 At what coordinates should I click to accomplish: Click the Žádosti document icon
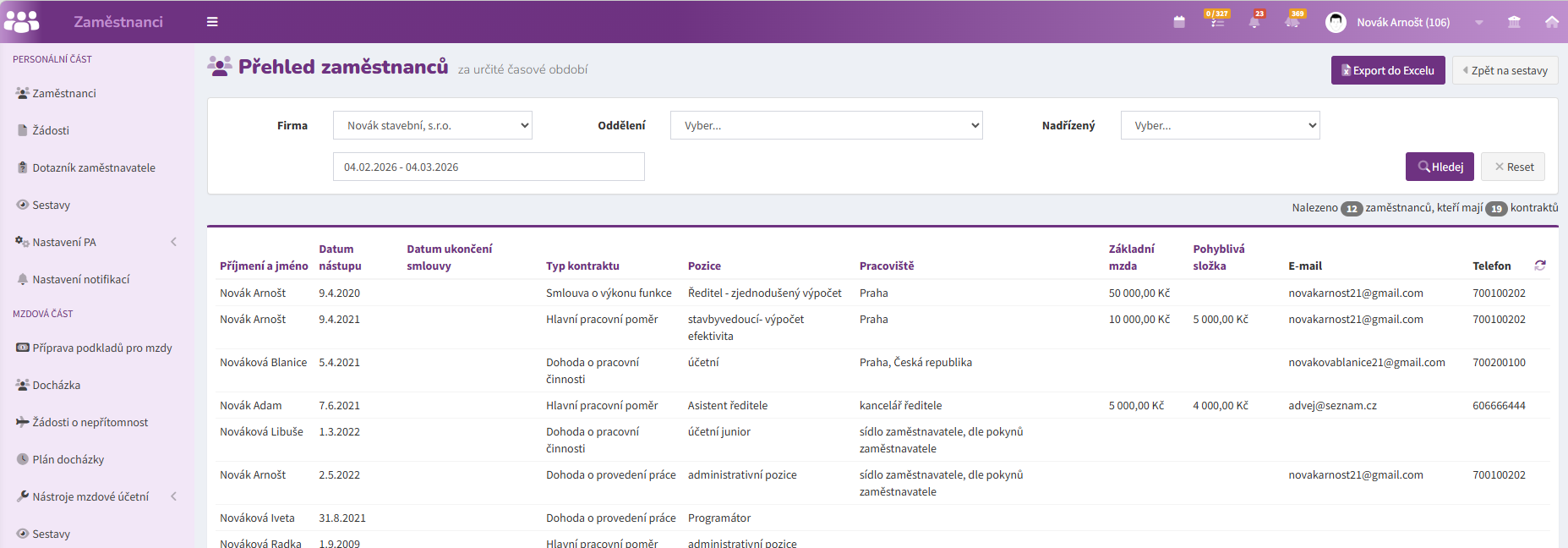[23, 130]
